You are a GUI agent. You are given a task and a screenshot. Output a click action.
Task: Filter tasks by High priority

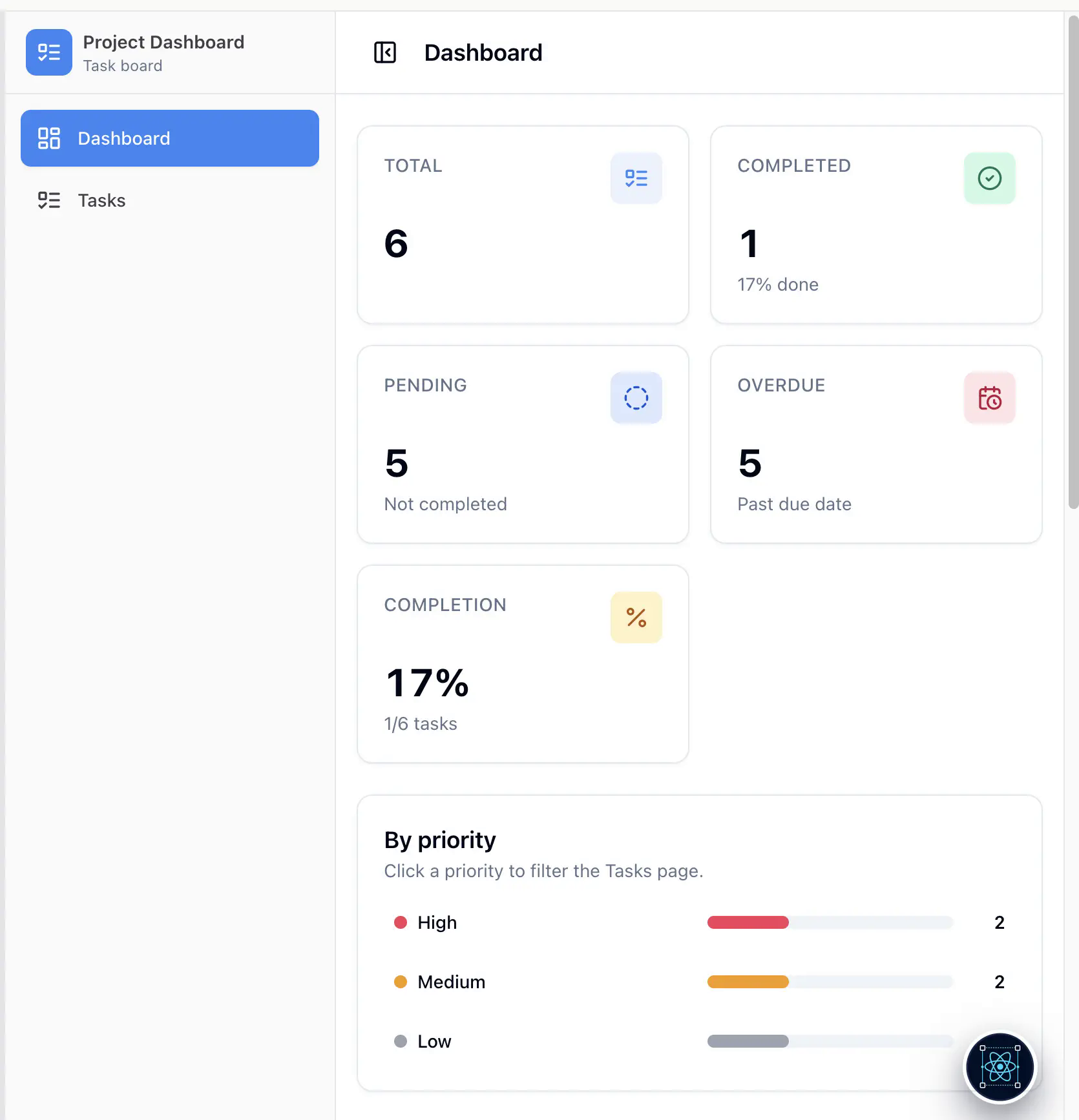pyautogui.click(x=700, y=922)
